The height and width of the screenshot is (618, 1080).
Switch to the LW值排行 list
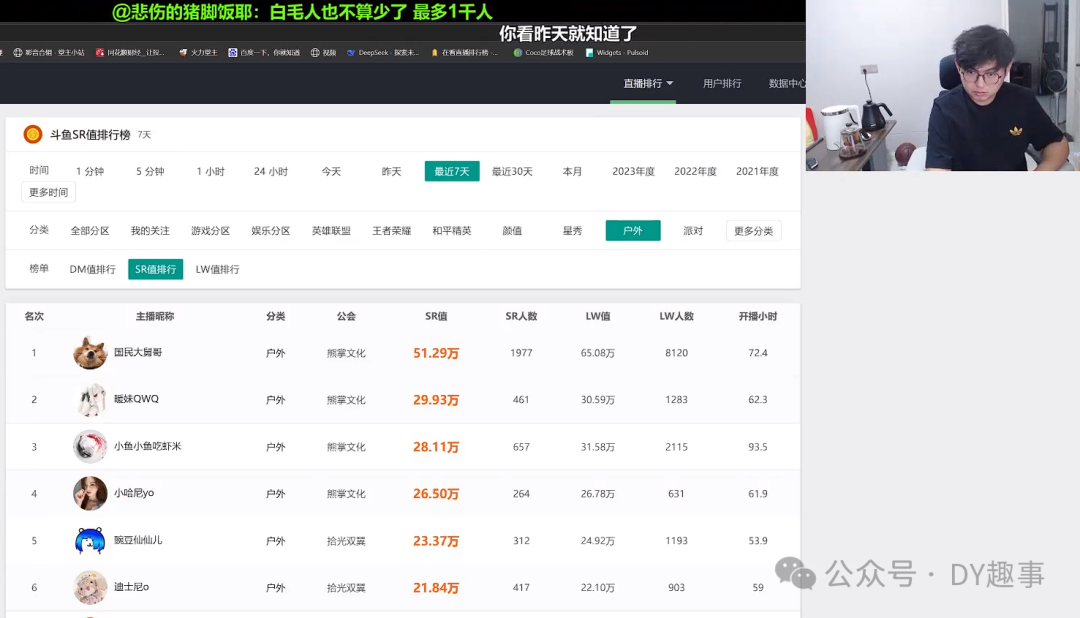coord(218,269)
